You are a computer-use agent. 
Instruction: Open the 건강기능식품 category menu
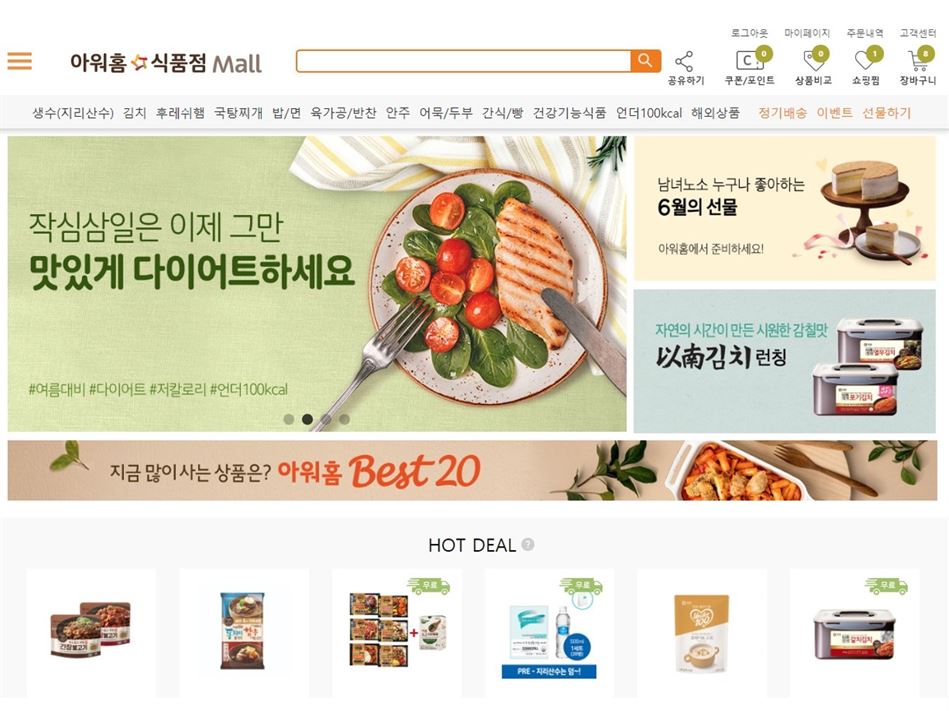tap(569, 113)
